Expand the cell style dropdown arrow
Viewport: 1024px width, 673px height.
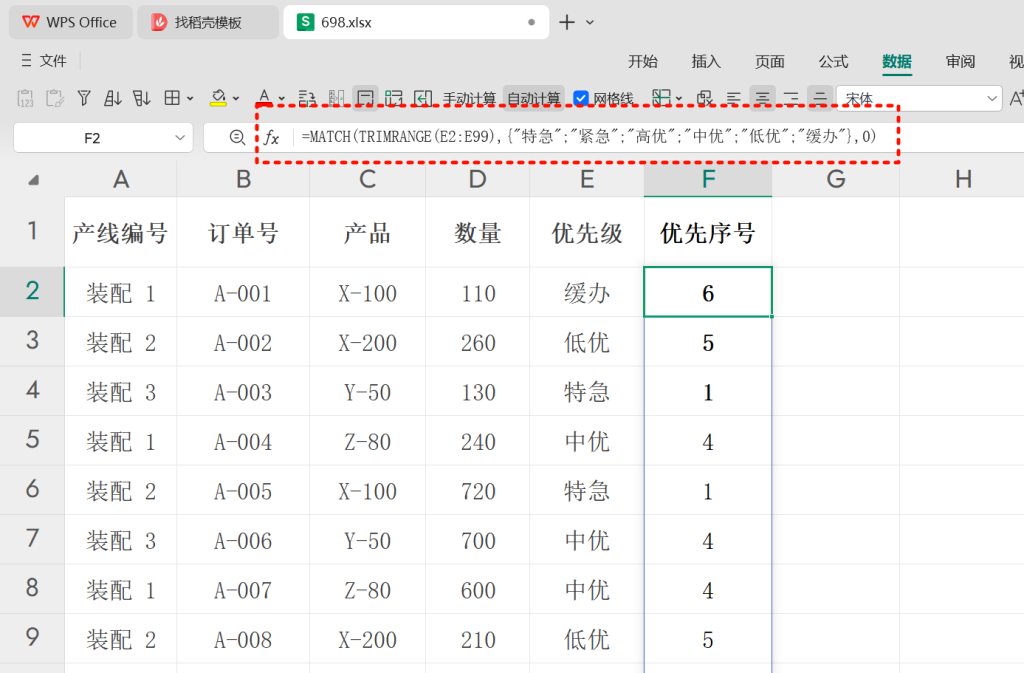(x=679, y=99)
